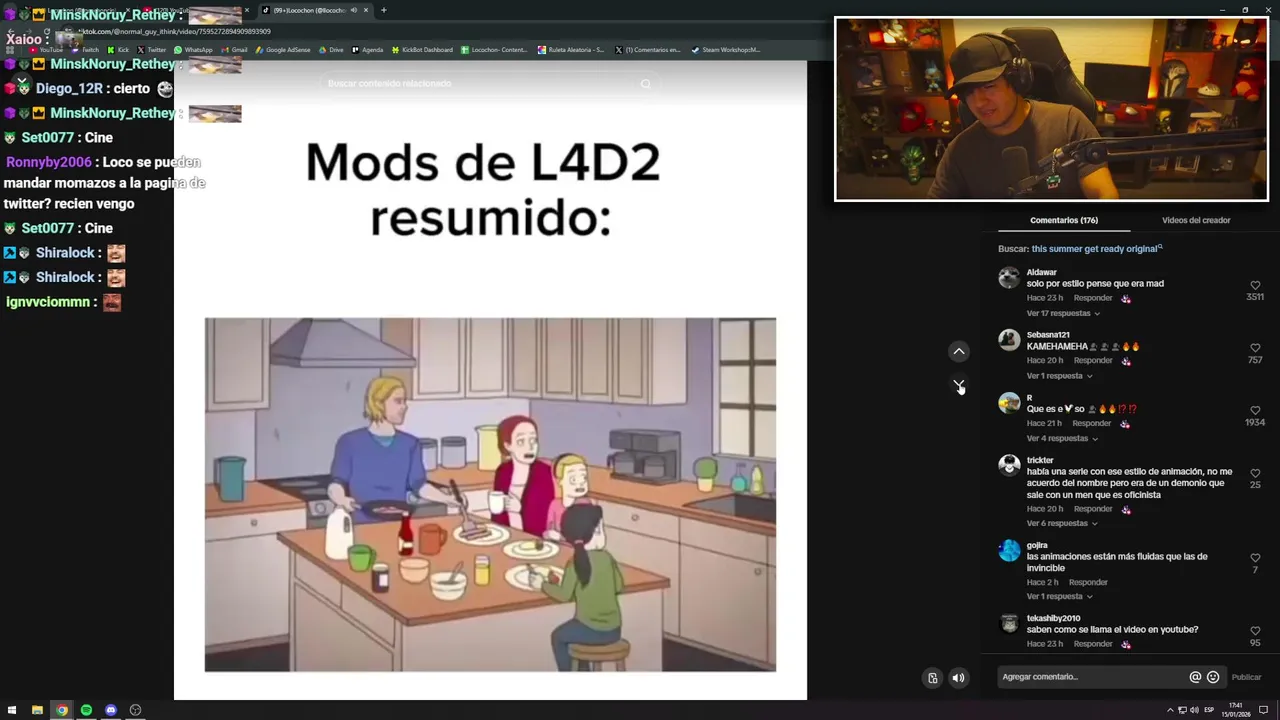Insert a mention with the @ icon
1280x720 pixels.
(x=1195, y=677)
